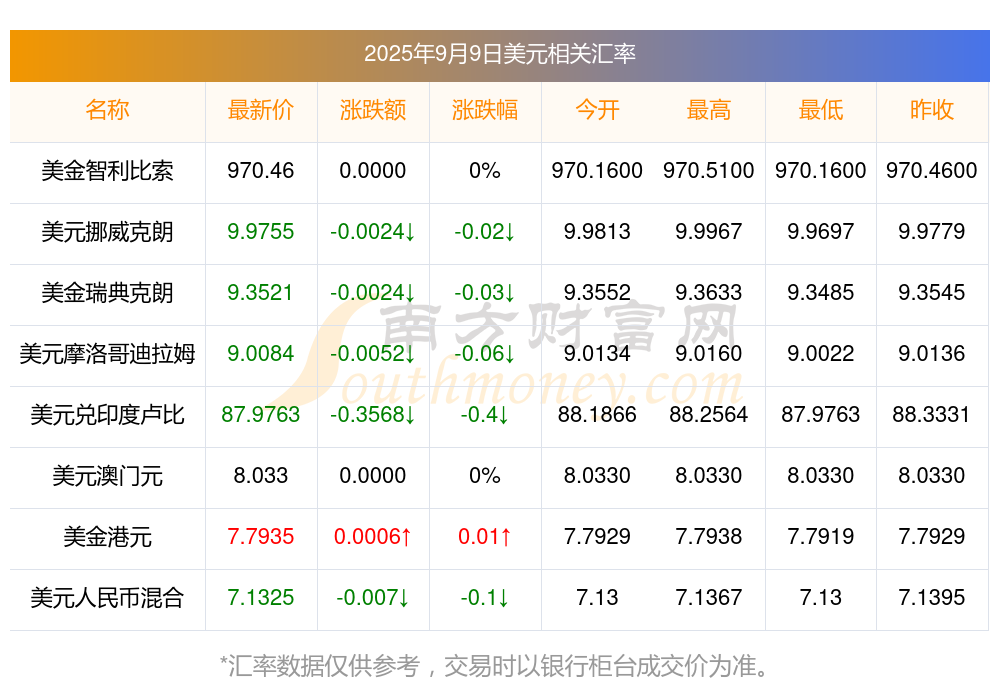The height and width of the screenshot is (698, 1000).
Task: Click change amount '-0.0052↓'
Action: [x=372, y=353]
